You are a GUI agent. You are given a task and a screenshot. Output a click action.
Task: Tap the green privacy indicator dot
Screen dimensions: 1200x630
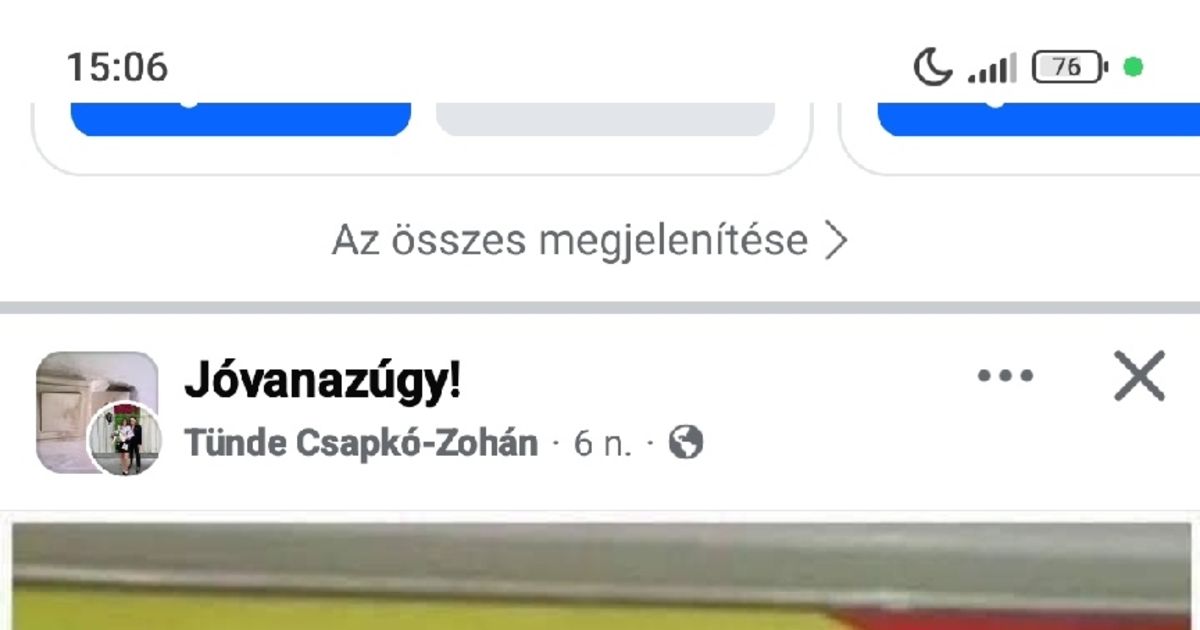coord(1133,67)
